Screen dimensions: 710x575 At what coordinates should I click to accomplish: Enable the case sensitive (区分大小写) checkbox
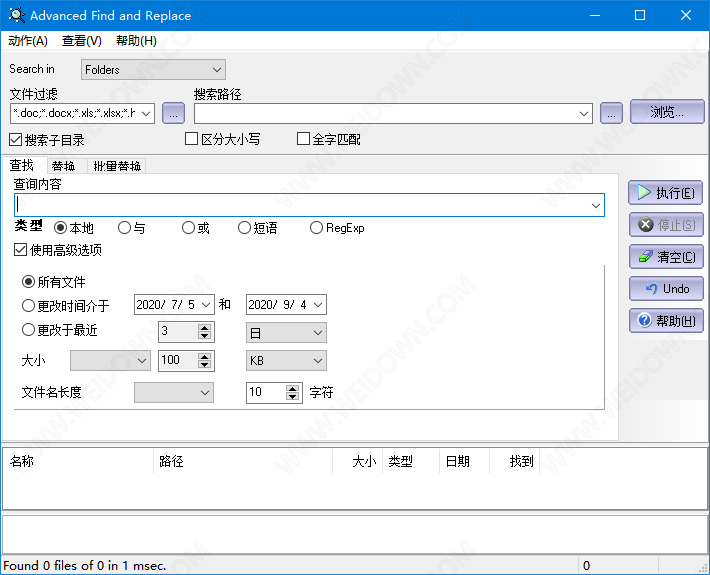click(192, 140)
